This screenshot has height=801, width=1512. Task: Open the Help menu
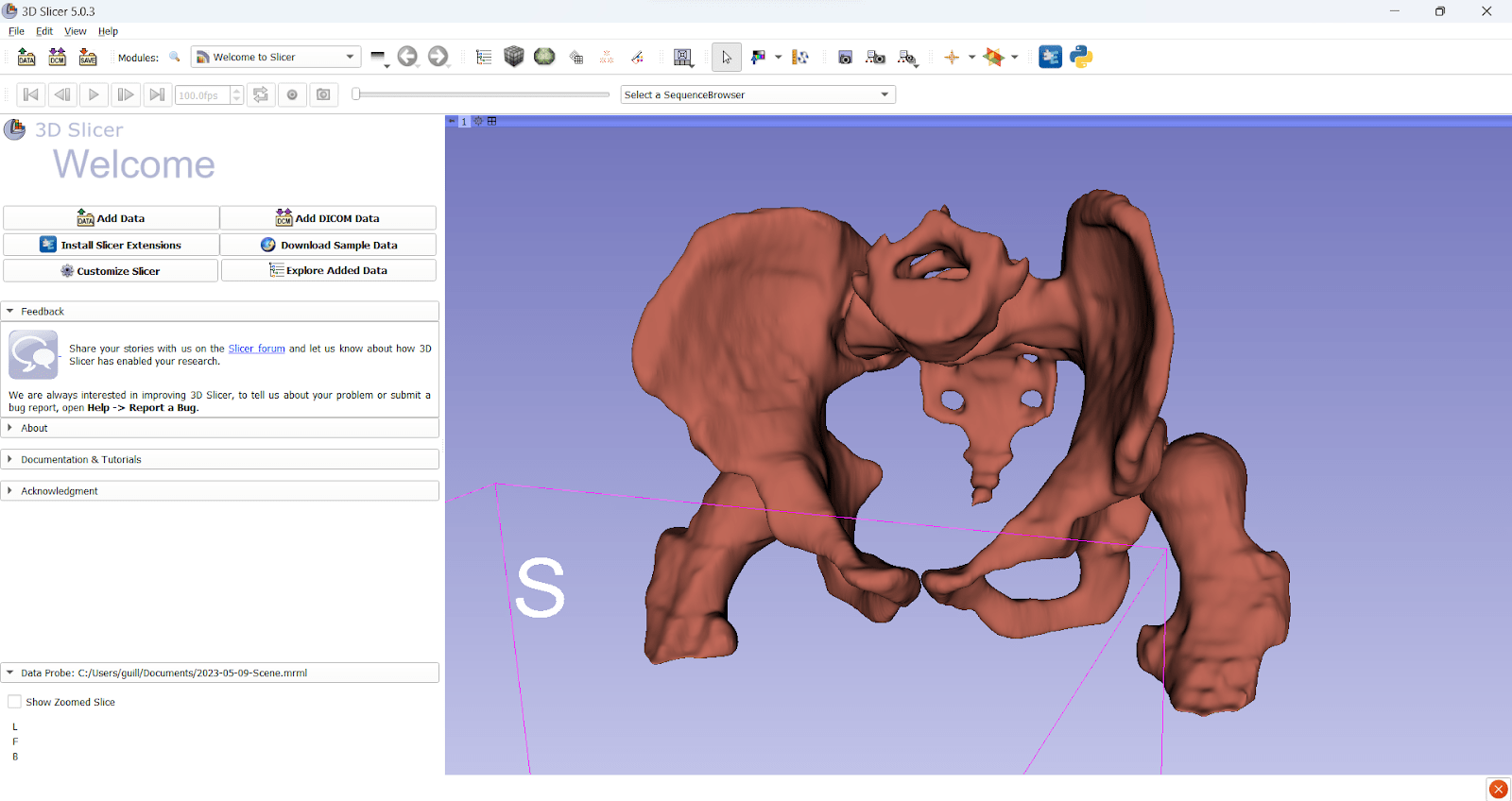coord(109,31)
